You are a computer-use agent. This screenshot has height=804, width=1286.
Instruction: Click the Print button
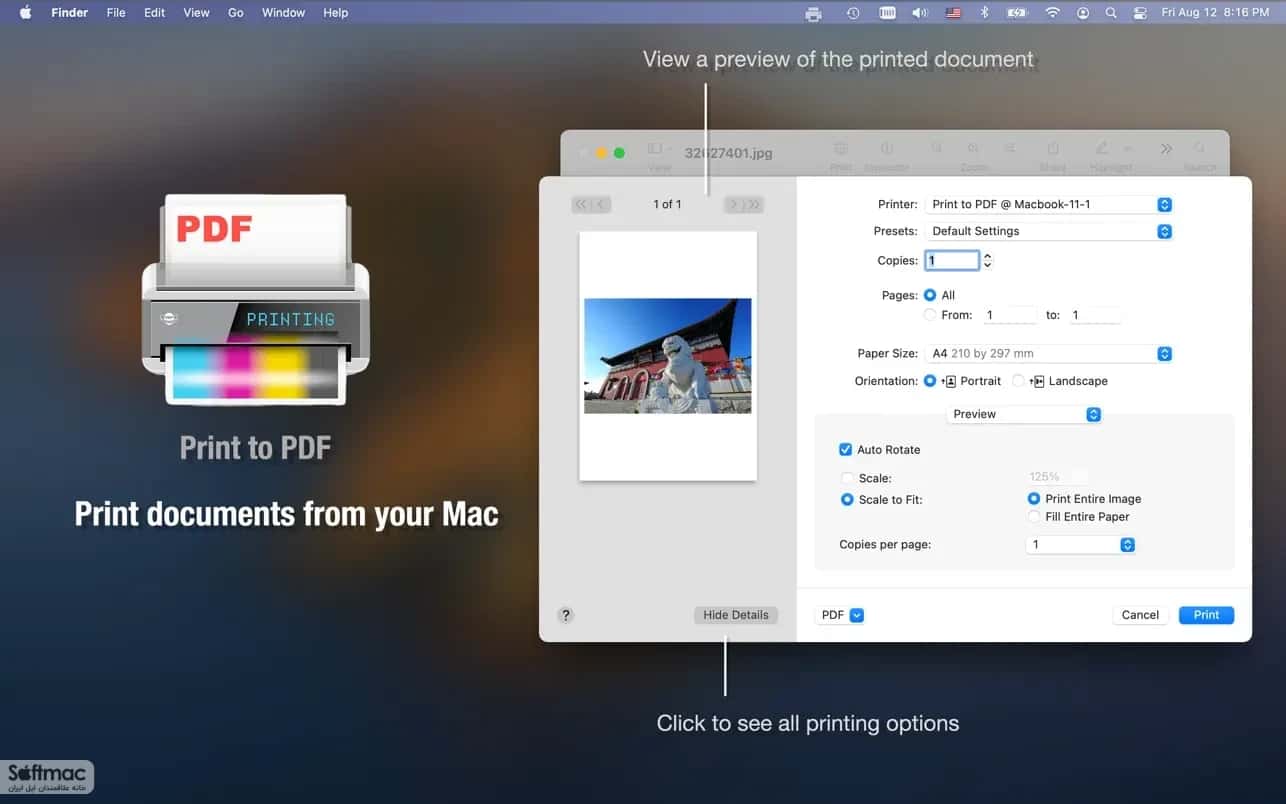click(1206, 615)
